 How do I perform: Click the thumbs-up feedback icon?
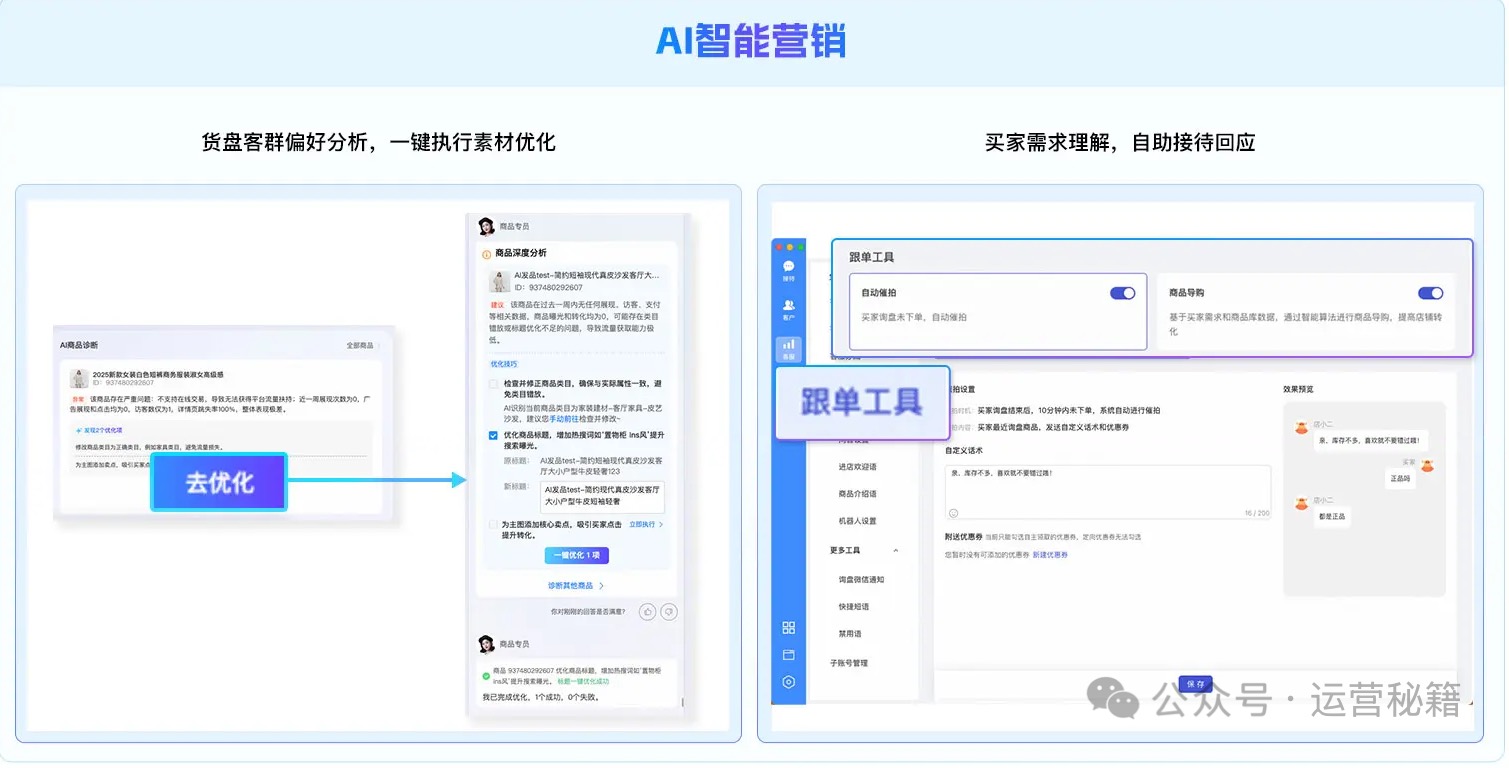pos(647,611)
